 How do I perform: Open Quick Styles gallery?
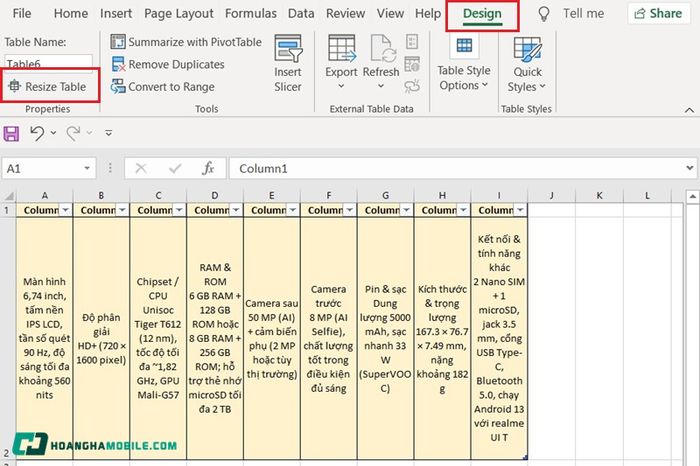click(x=527, y=64)
